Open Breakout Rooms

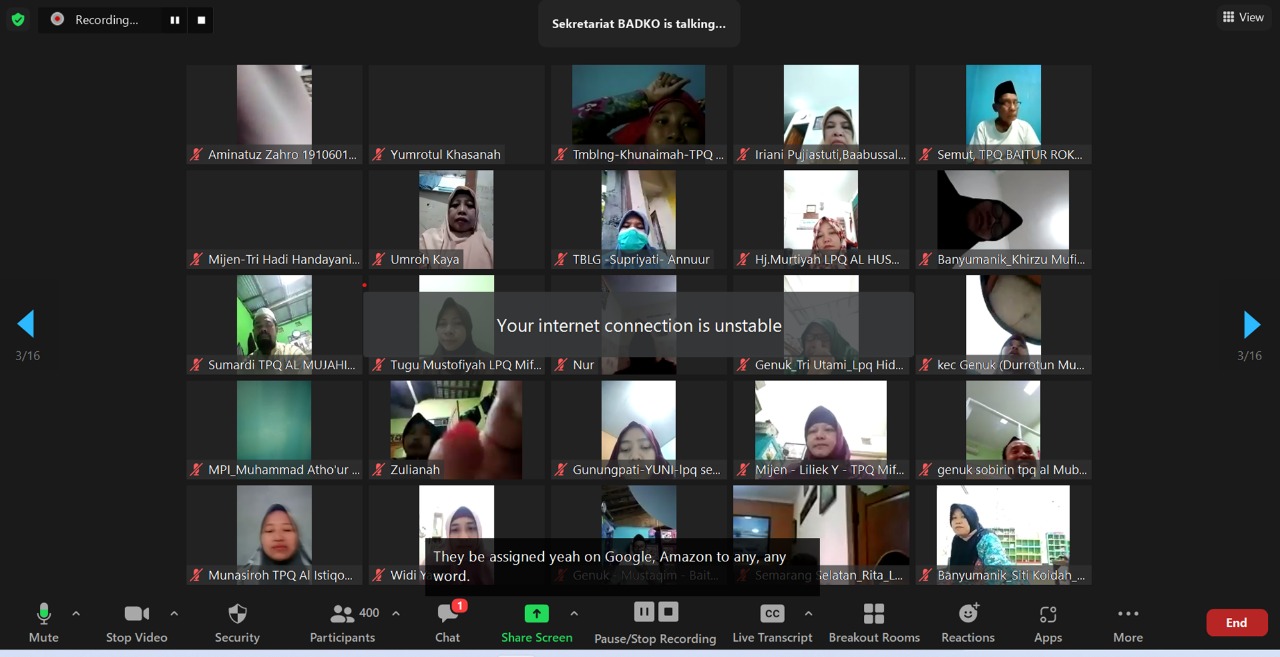[874, 623]
